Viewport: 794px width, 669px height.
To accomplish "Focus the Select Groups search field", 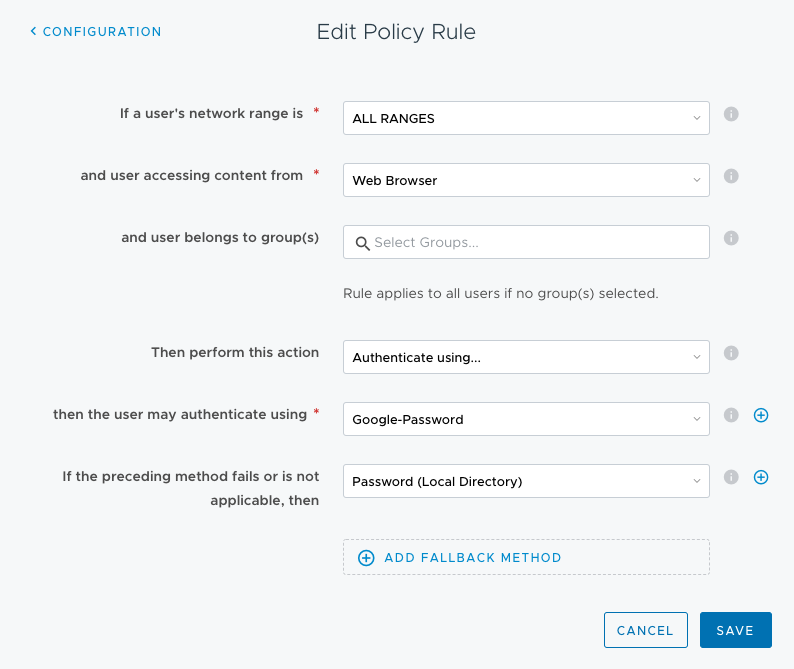I will (536, 242).
